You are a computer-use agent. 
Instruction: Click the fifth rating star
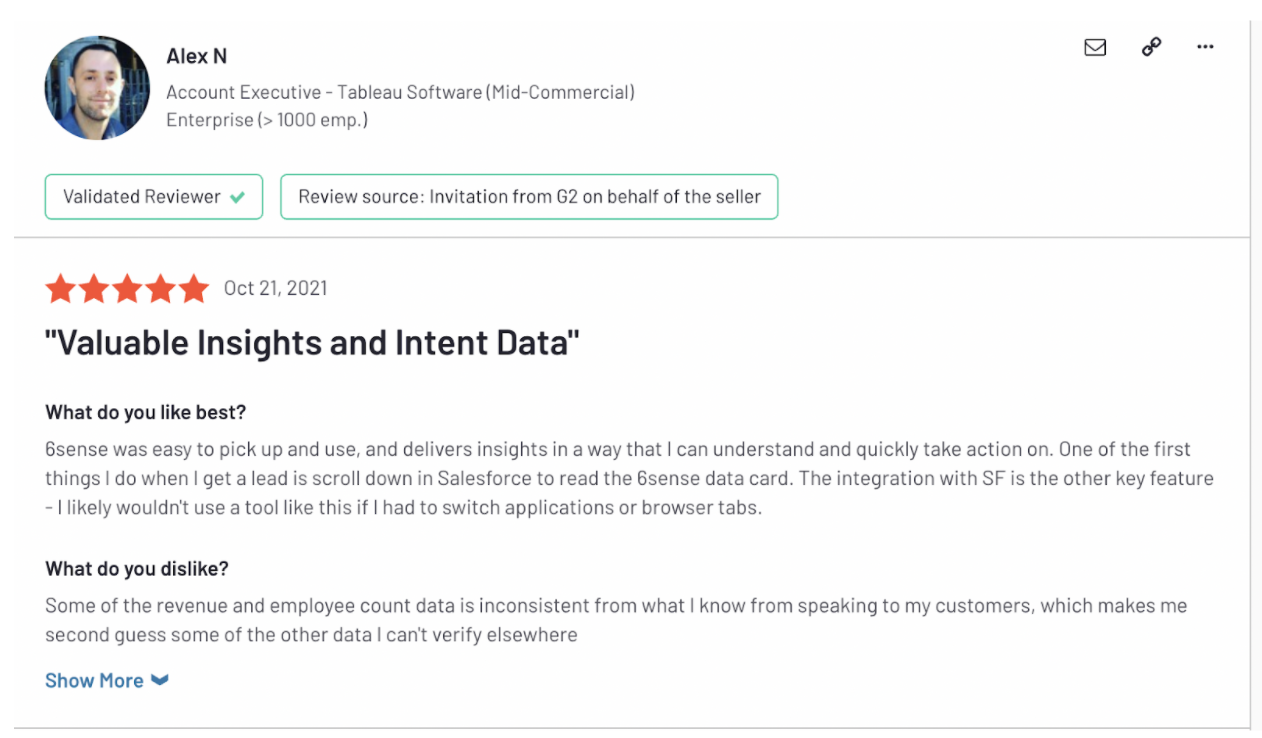click(x=193, y=289)
